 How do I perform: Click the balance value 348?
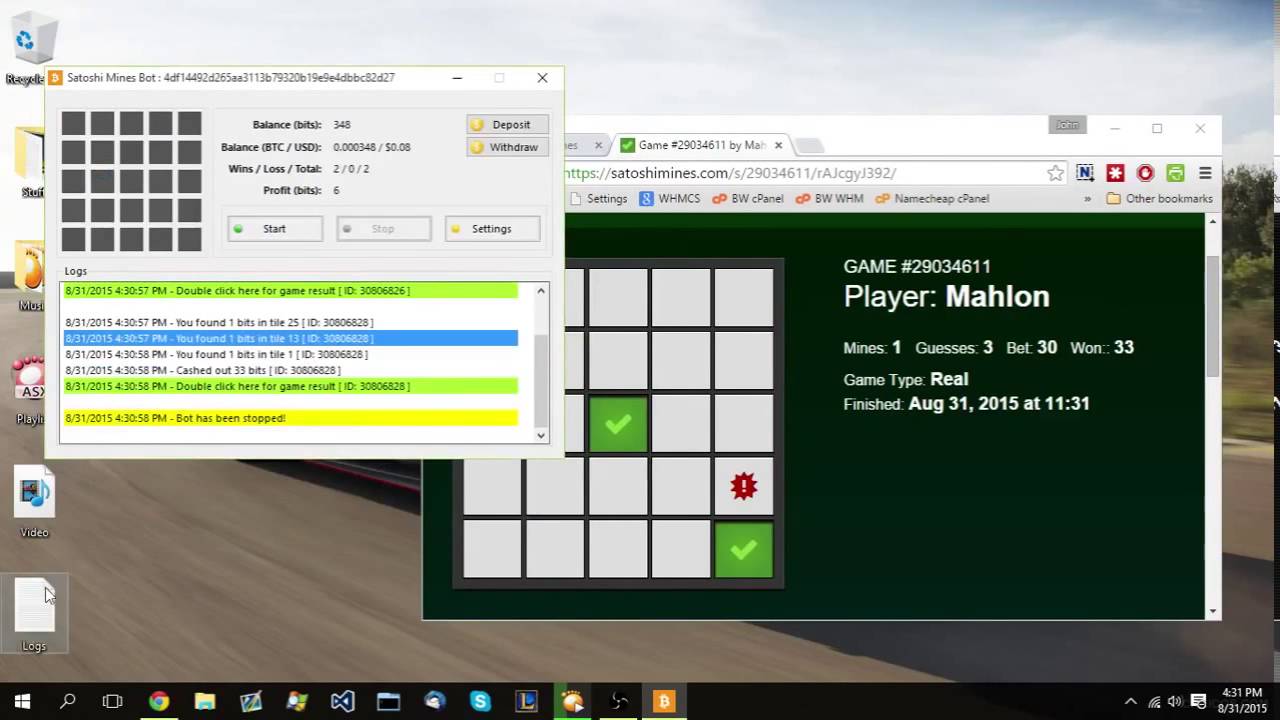[x=342, y=125]
